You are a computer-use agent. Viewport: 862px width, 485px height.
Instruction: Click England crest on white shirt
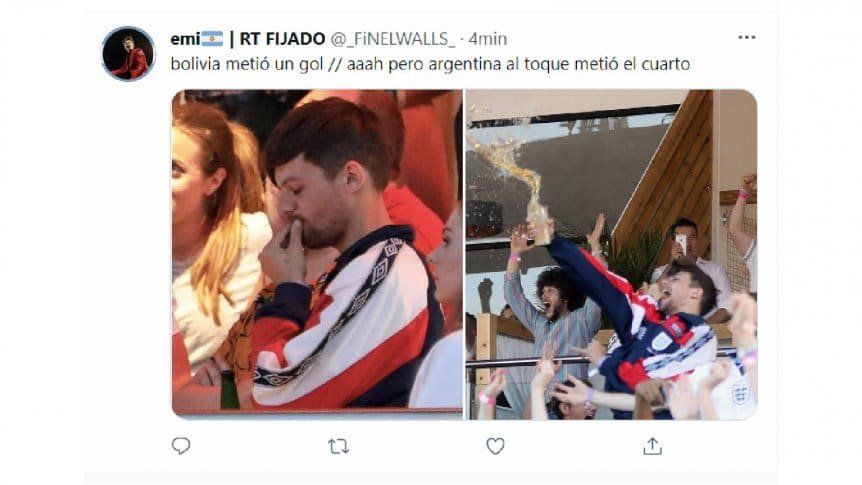point(739,394)
